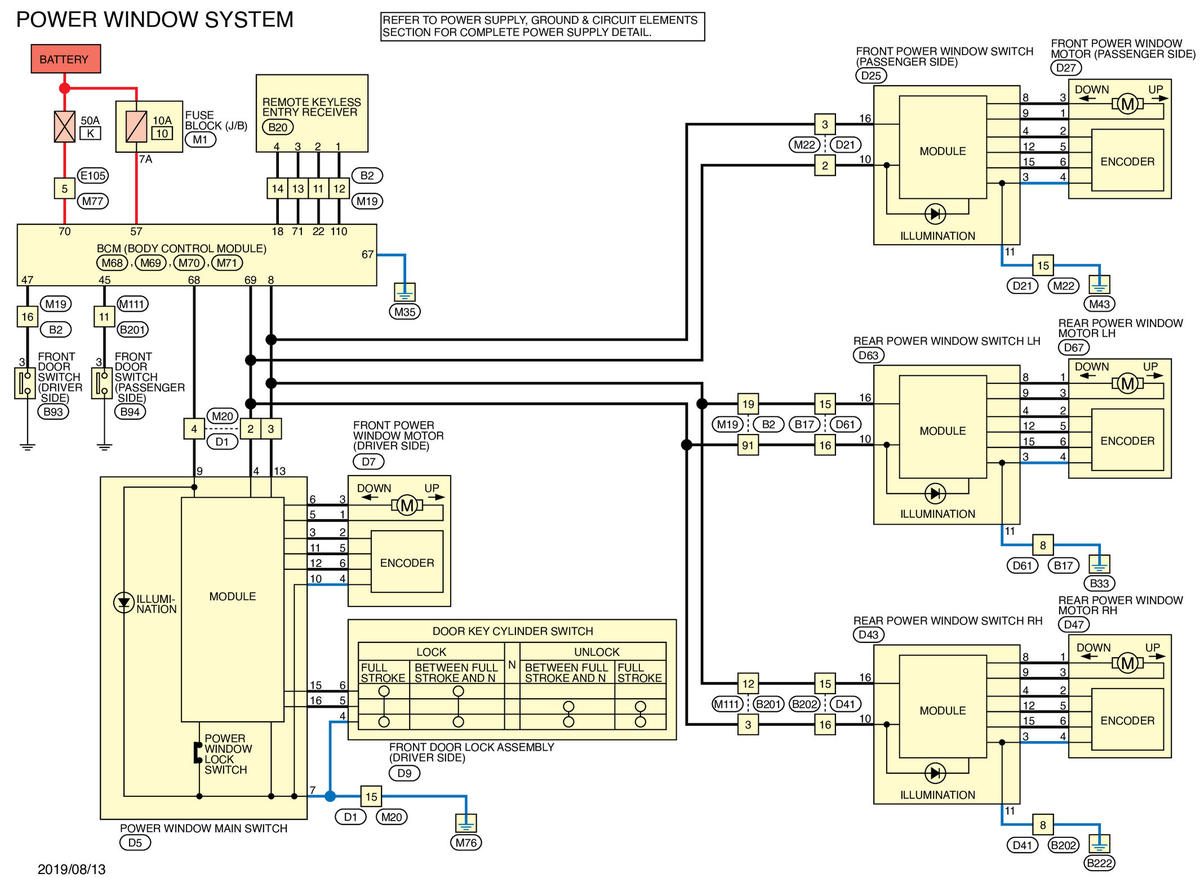The width and height of the screenshot is (1200, 878).
Task: Click the M1 connector label
Action: tap(200, 140)
